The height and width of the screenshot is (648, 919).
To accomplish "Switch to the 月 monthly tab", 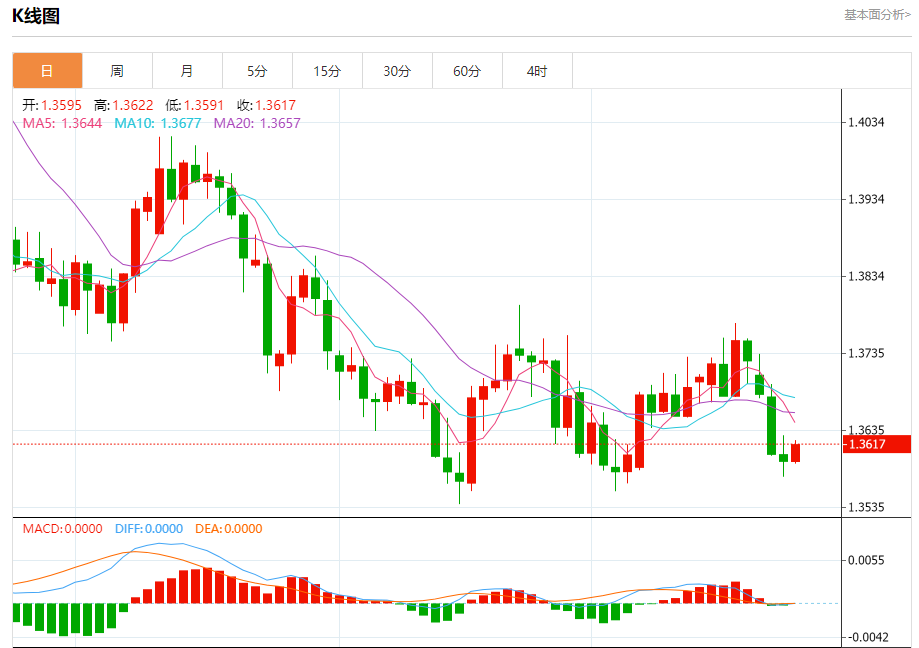I will 187,71.
